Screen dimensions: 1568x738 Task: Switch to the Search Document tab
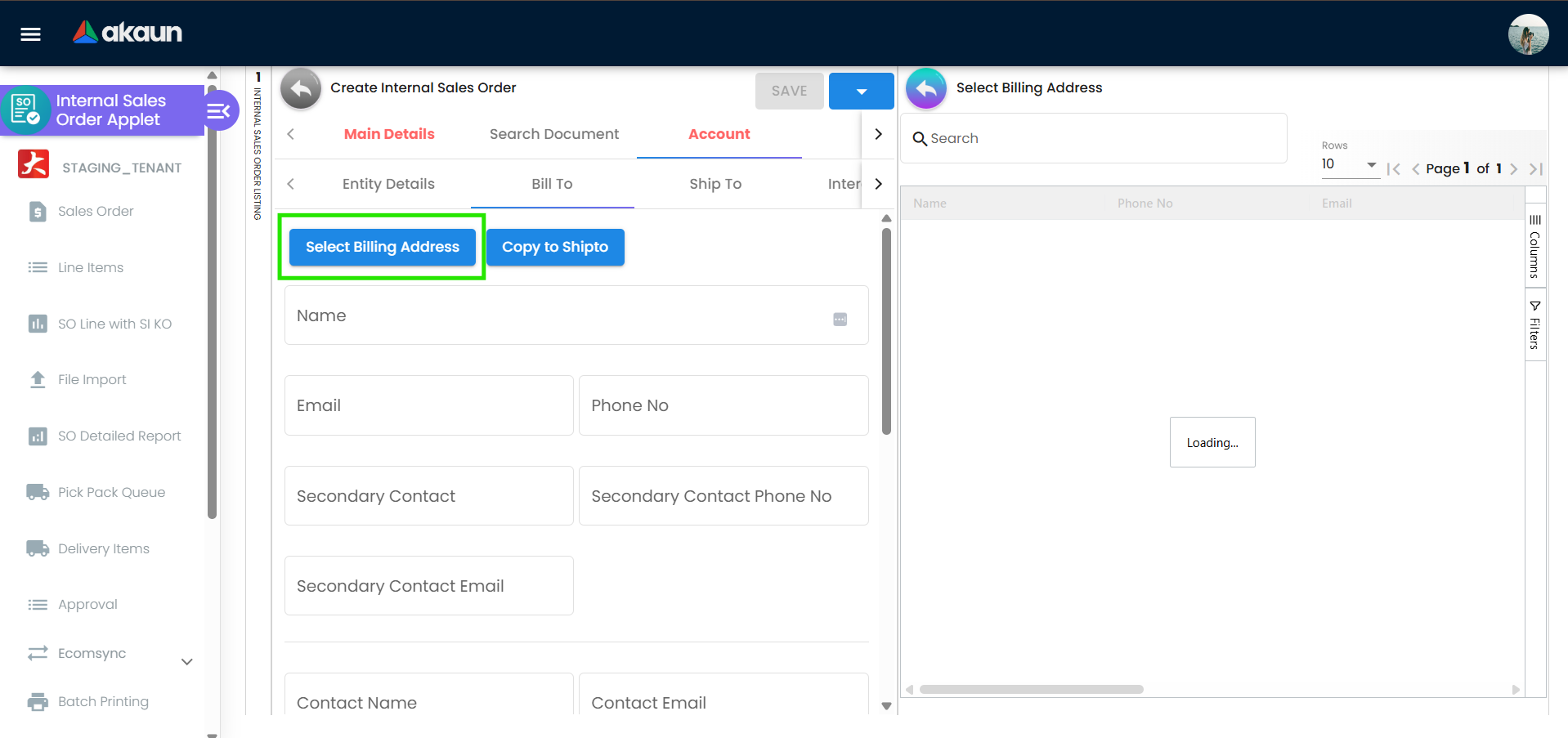(x=553, y=134)
